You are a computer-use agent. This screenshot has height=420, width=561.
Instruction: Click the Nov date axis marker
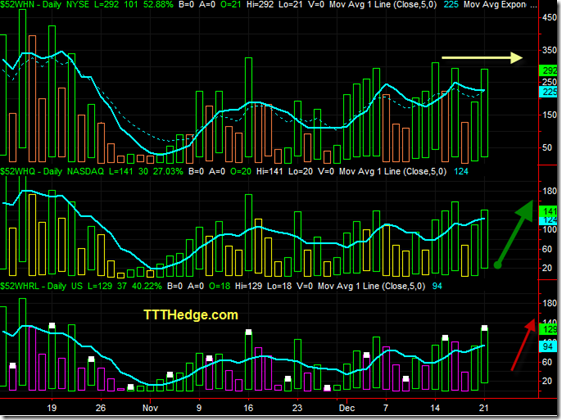pyautogui.click(x=150, y=408)
